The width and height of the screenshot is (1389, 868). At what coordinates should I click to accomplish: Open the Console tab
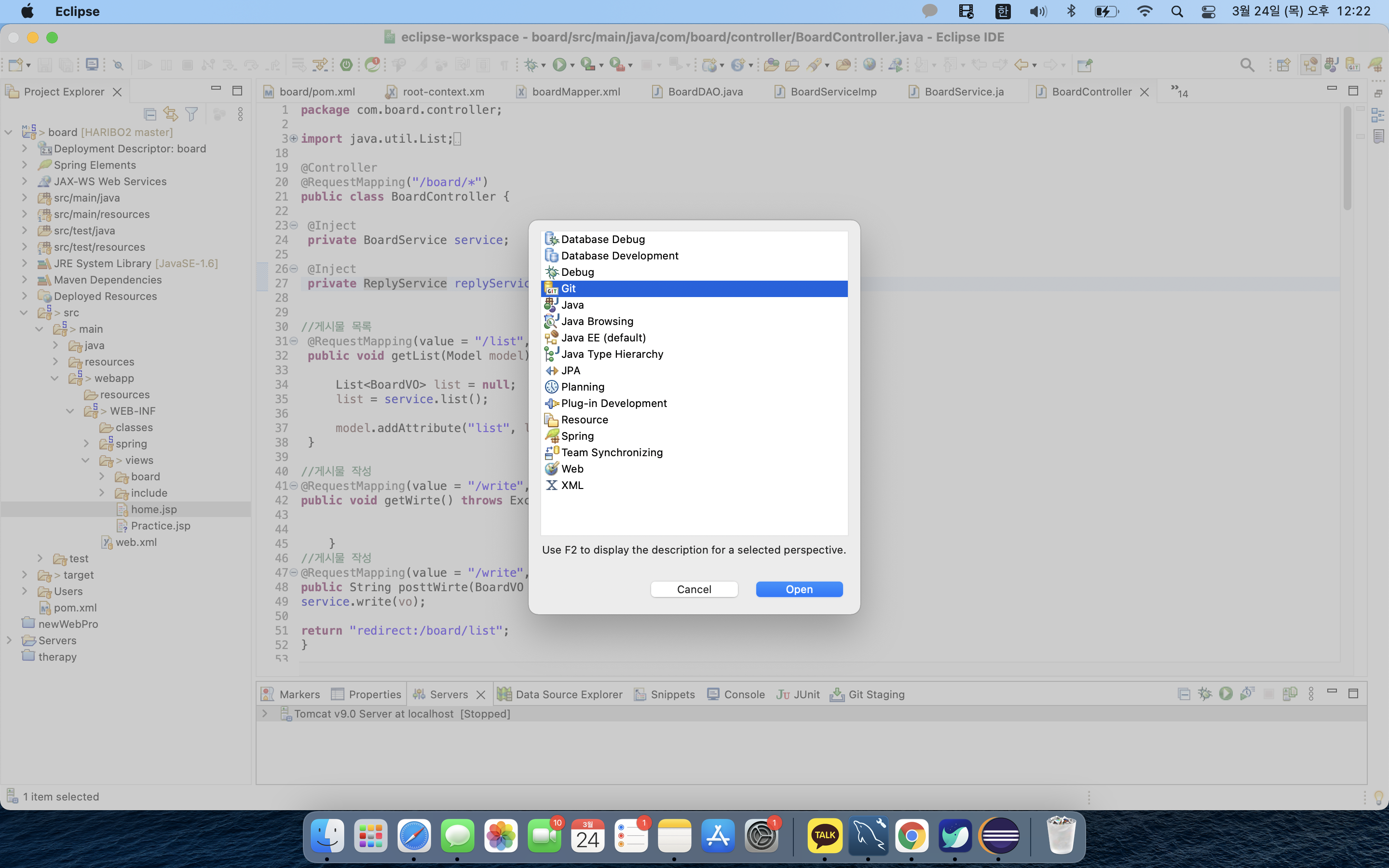pos(743,694)
